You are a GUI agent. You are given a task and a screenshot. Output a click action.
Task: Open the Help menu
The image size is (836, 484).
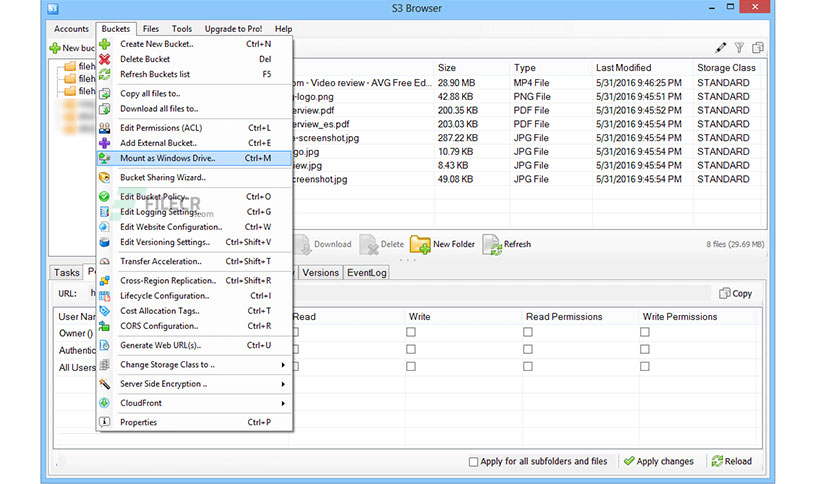pyautogui.click(x=283, y=29)
